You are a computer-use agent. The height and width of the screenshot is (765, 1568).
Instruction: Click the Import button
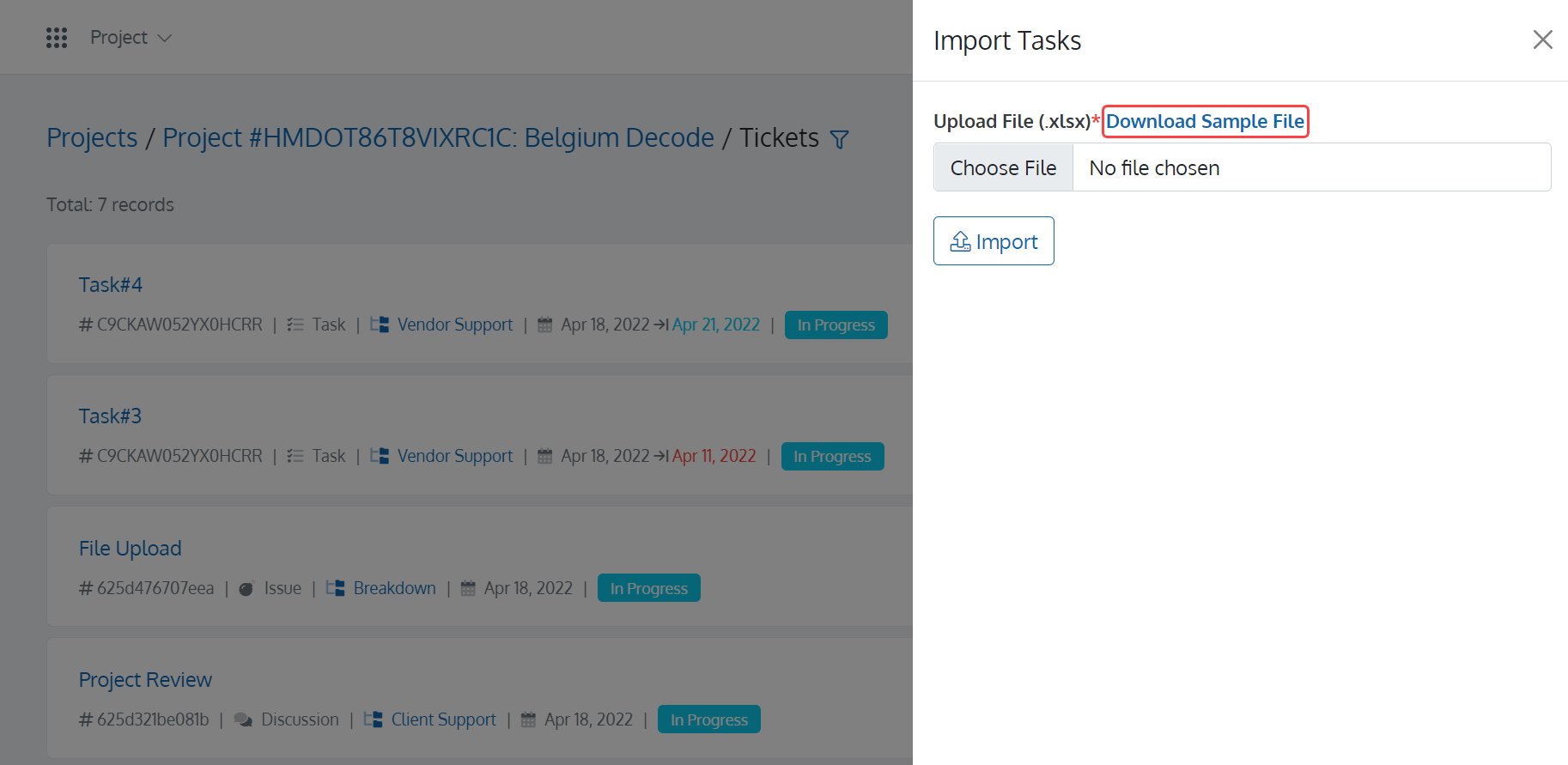click(994, 241)
